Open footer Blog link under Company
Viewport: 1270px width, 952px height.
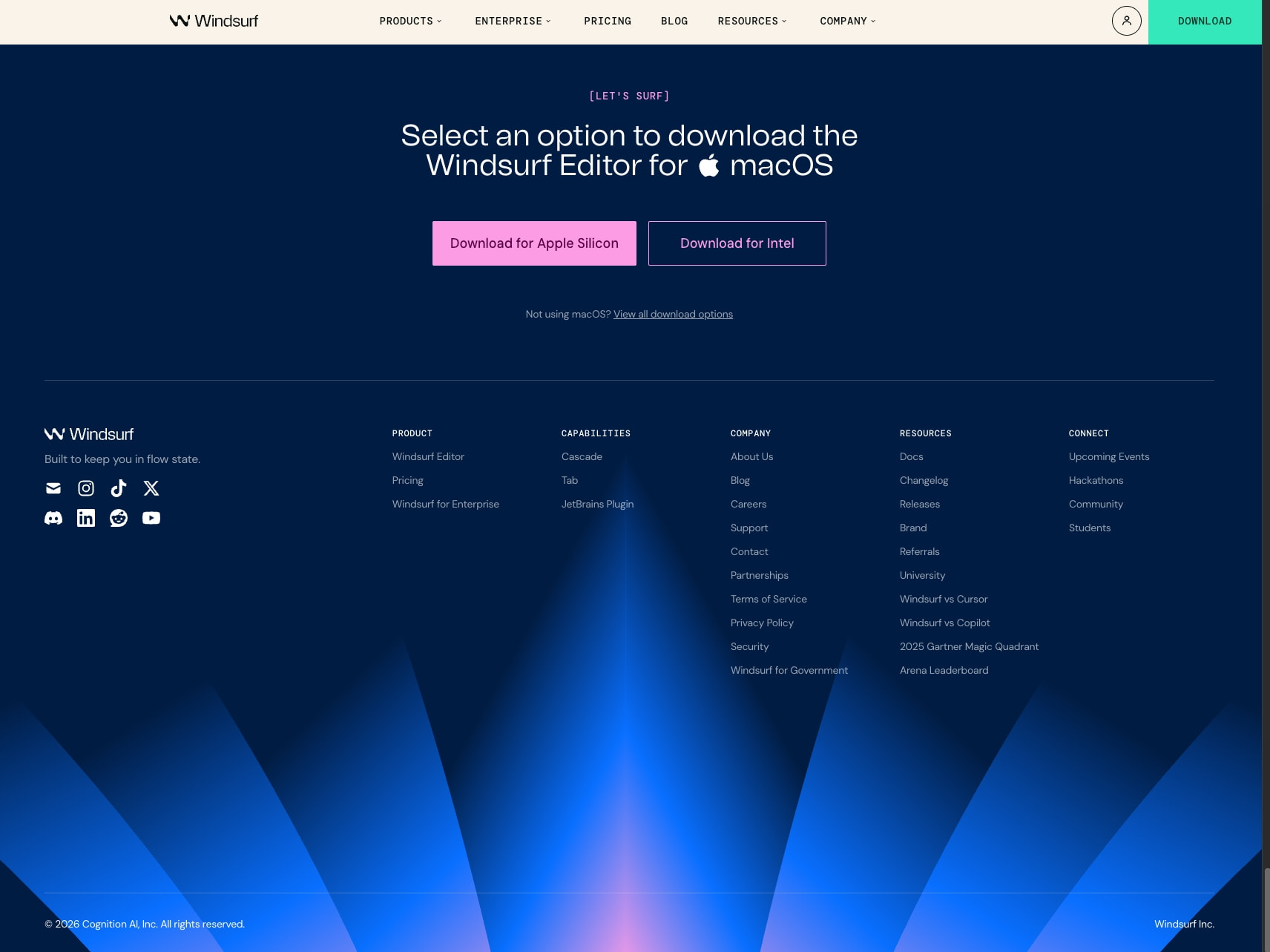click(x=740, y=480)
